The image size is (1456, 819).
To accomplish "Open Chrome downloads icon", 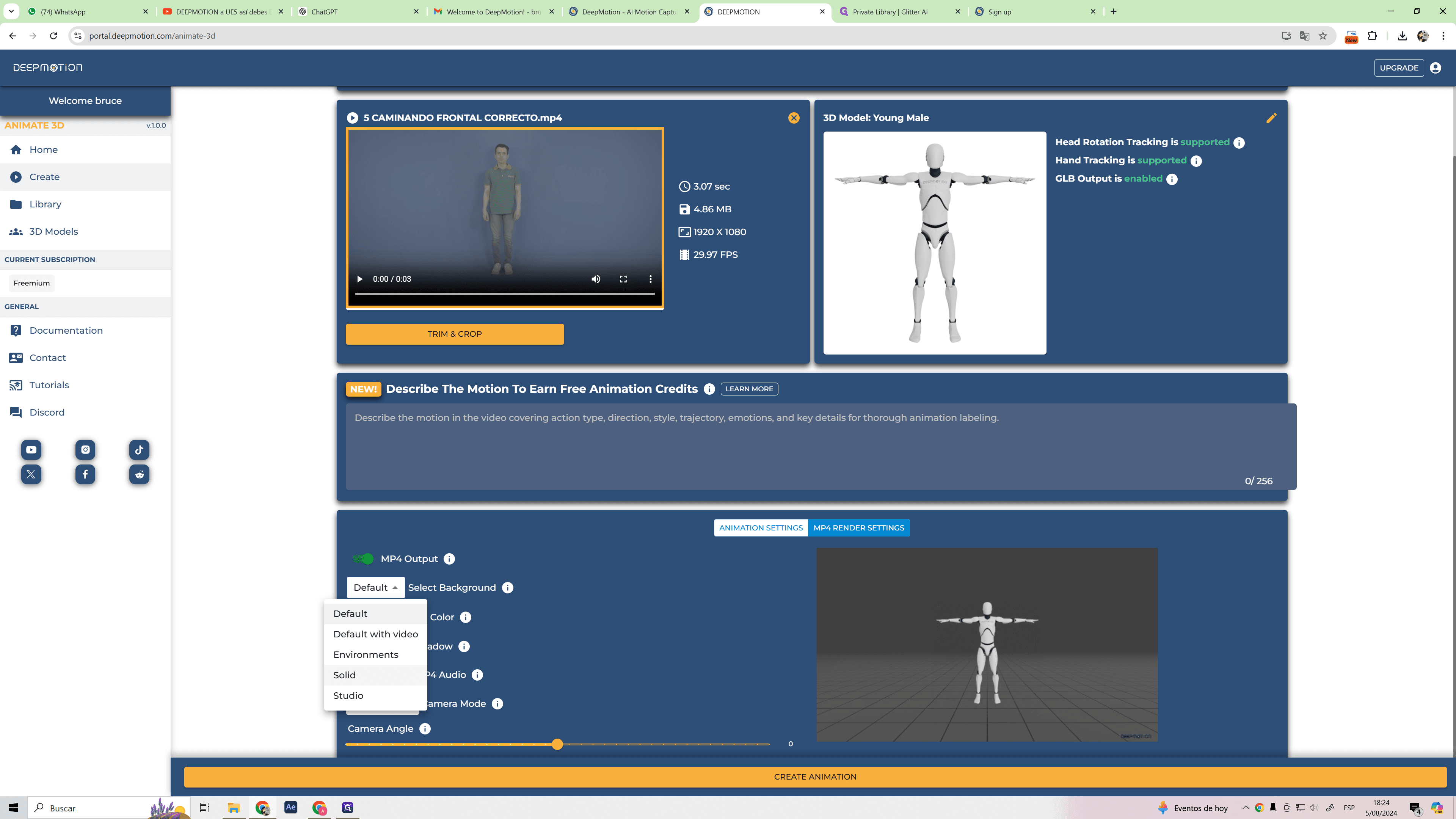I will click(1402, 36).
